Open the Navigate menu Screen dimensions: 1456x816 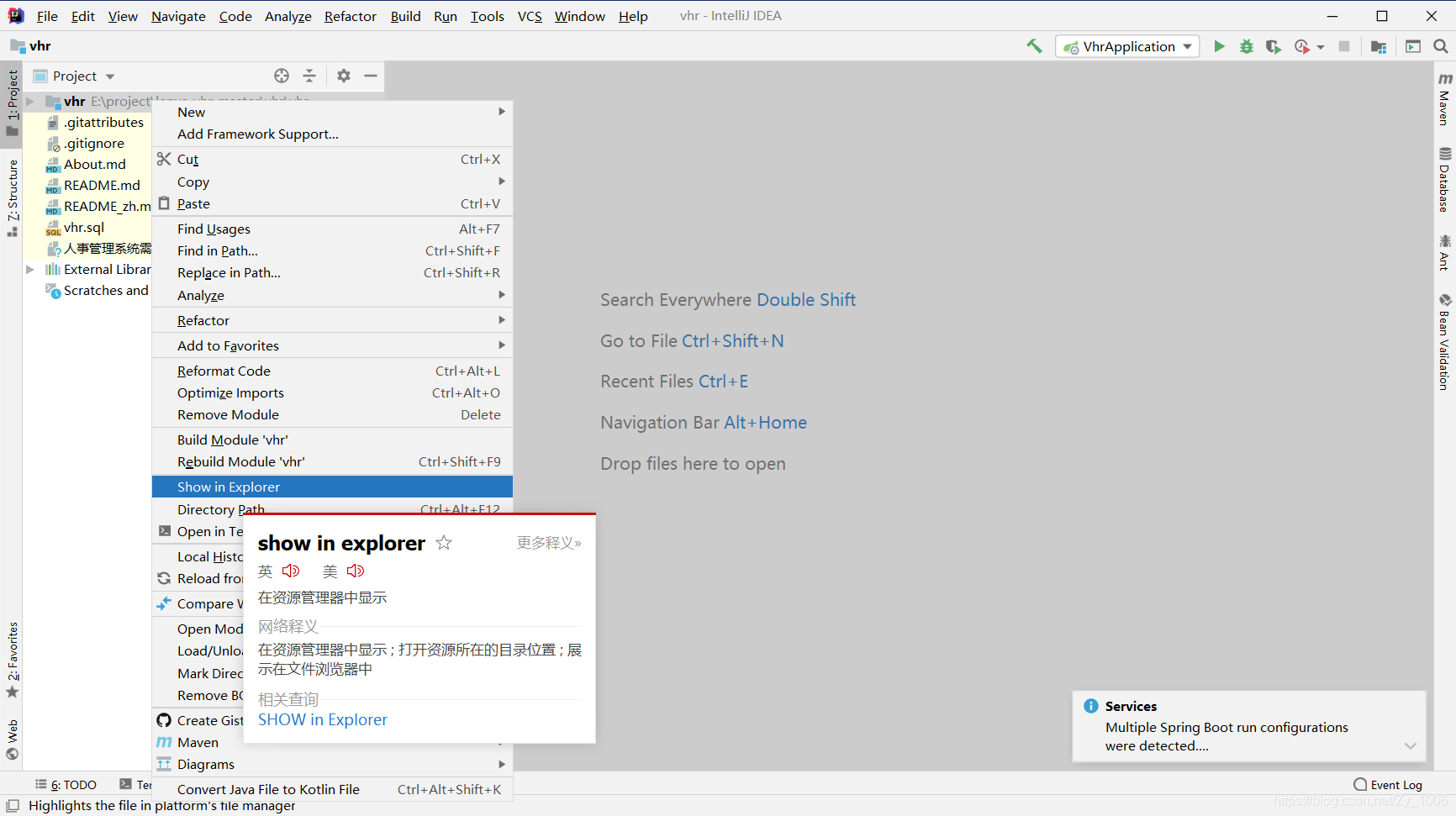[x=178, y=16]
